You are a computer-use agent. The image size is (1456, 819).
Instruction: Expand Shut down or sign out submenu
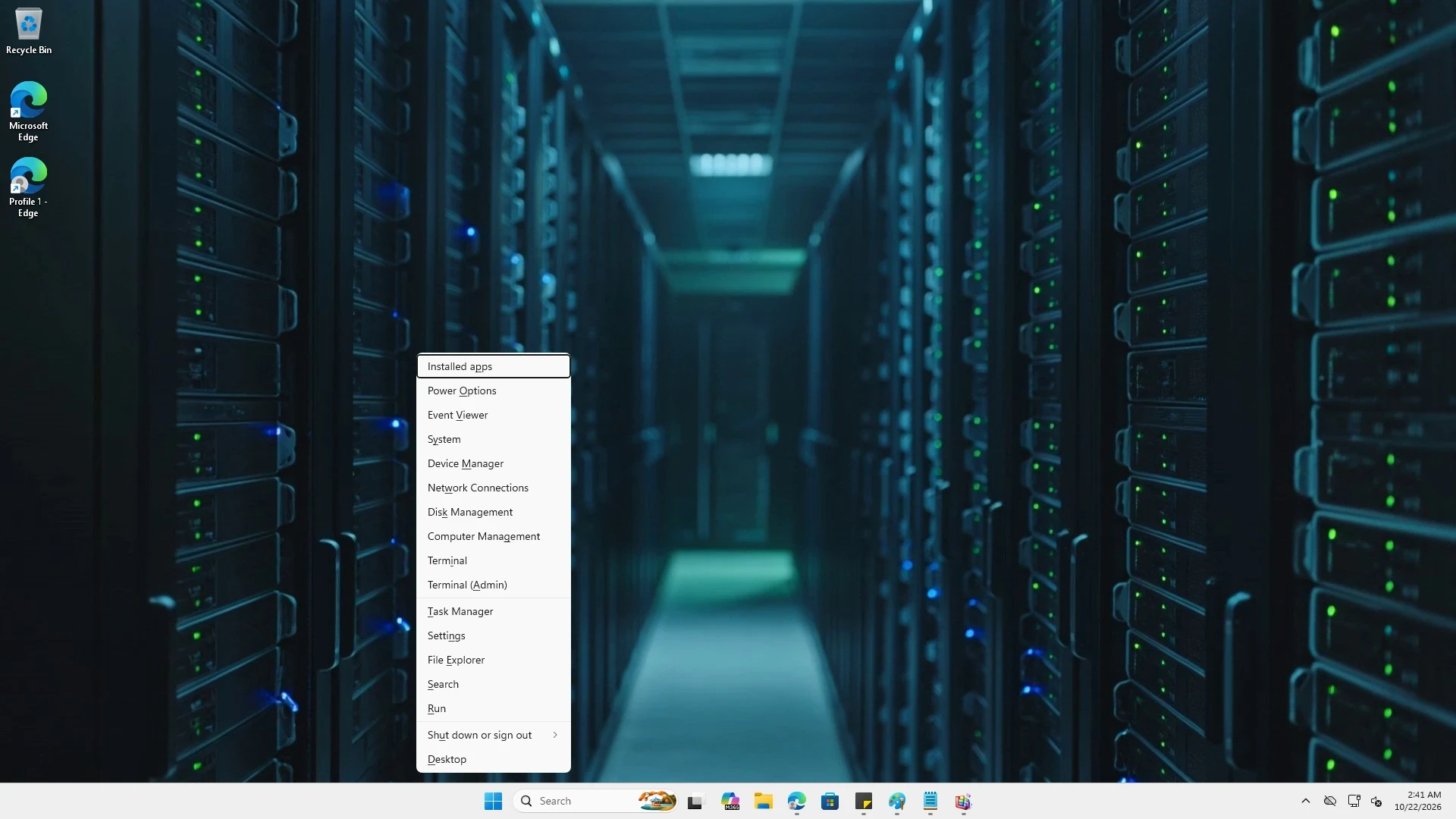coord(494,735)
